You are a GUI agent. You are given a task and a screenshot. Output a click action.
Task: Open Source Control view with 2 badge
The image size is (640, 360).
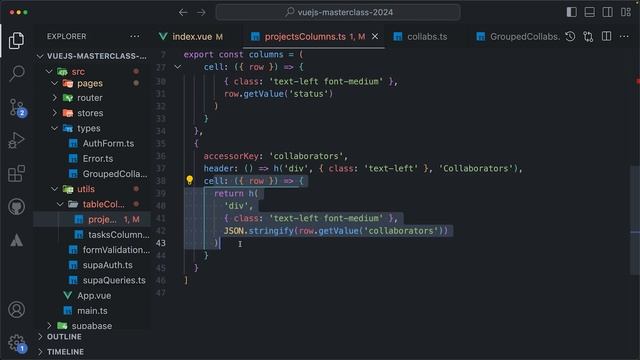pyautogui.click(x=17, y=107)
